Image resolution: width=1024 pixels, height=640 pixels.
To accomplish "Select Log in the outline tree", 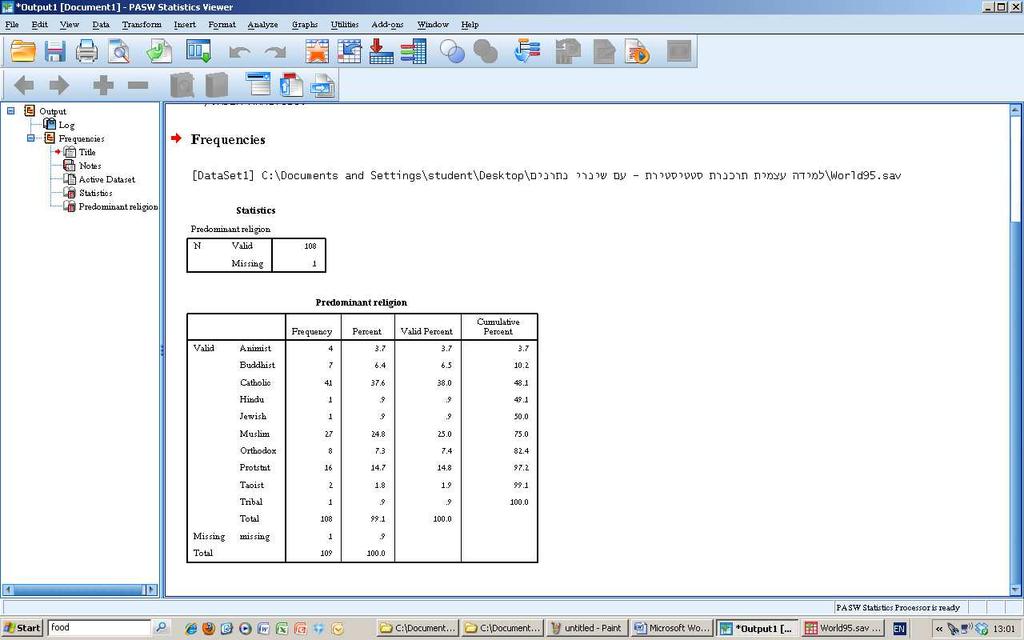I will (67, 125).
